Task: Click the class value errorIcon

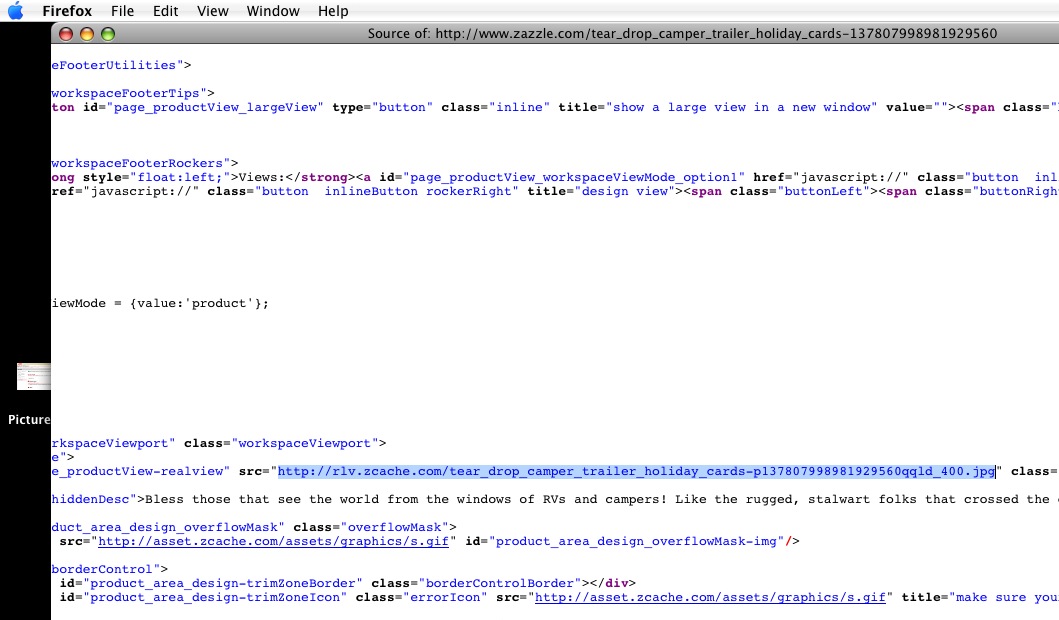Action: [445, 598]
